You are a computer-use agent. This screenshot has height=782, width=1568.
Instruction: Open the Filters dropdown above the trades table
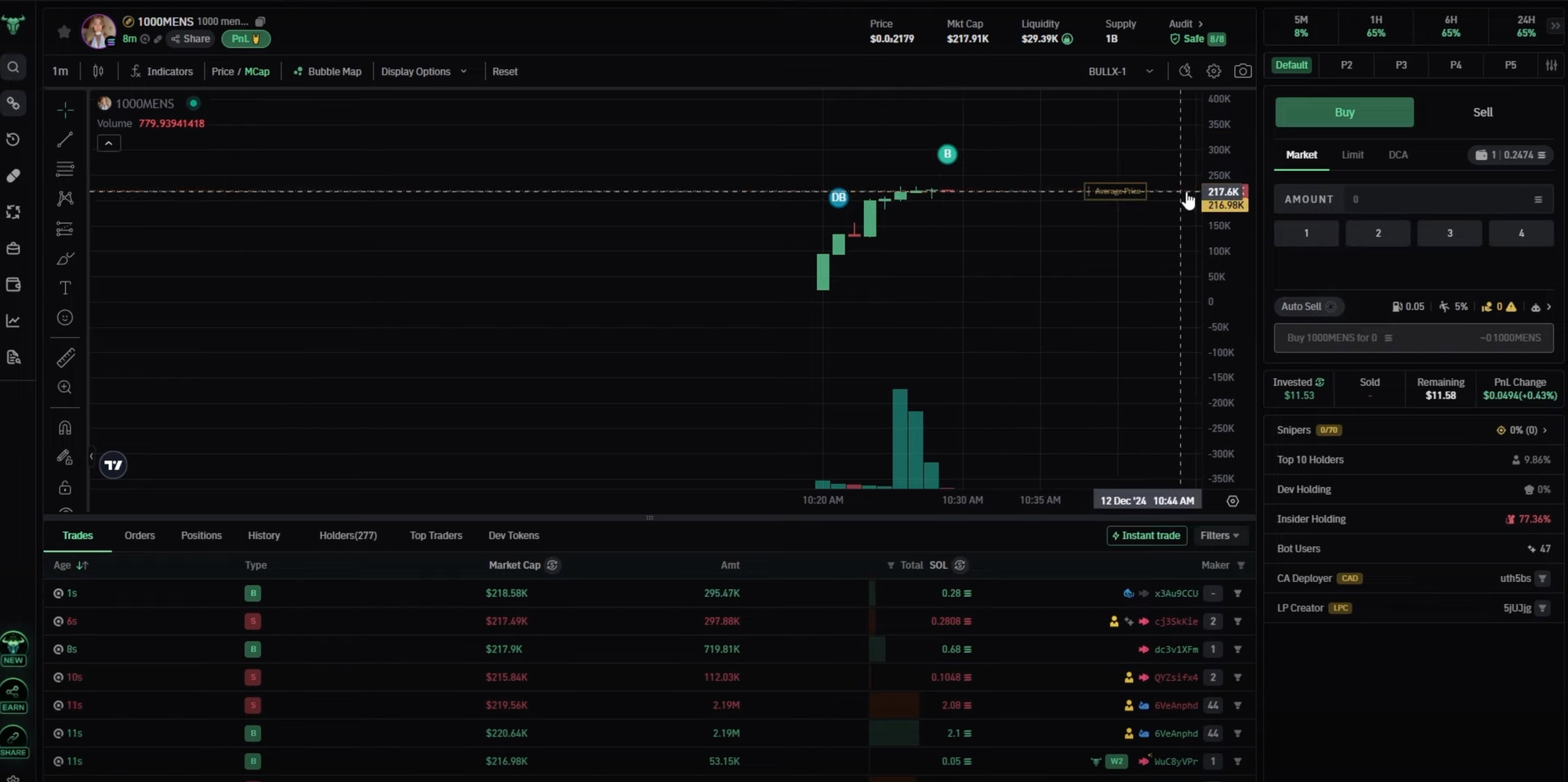click(x=1220, y=535)
